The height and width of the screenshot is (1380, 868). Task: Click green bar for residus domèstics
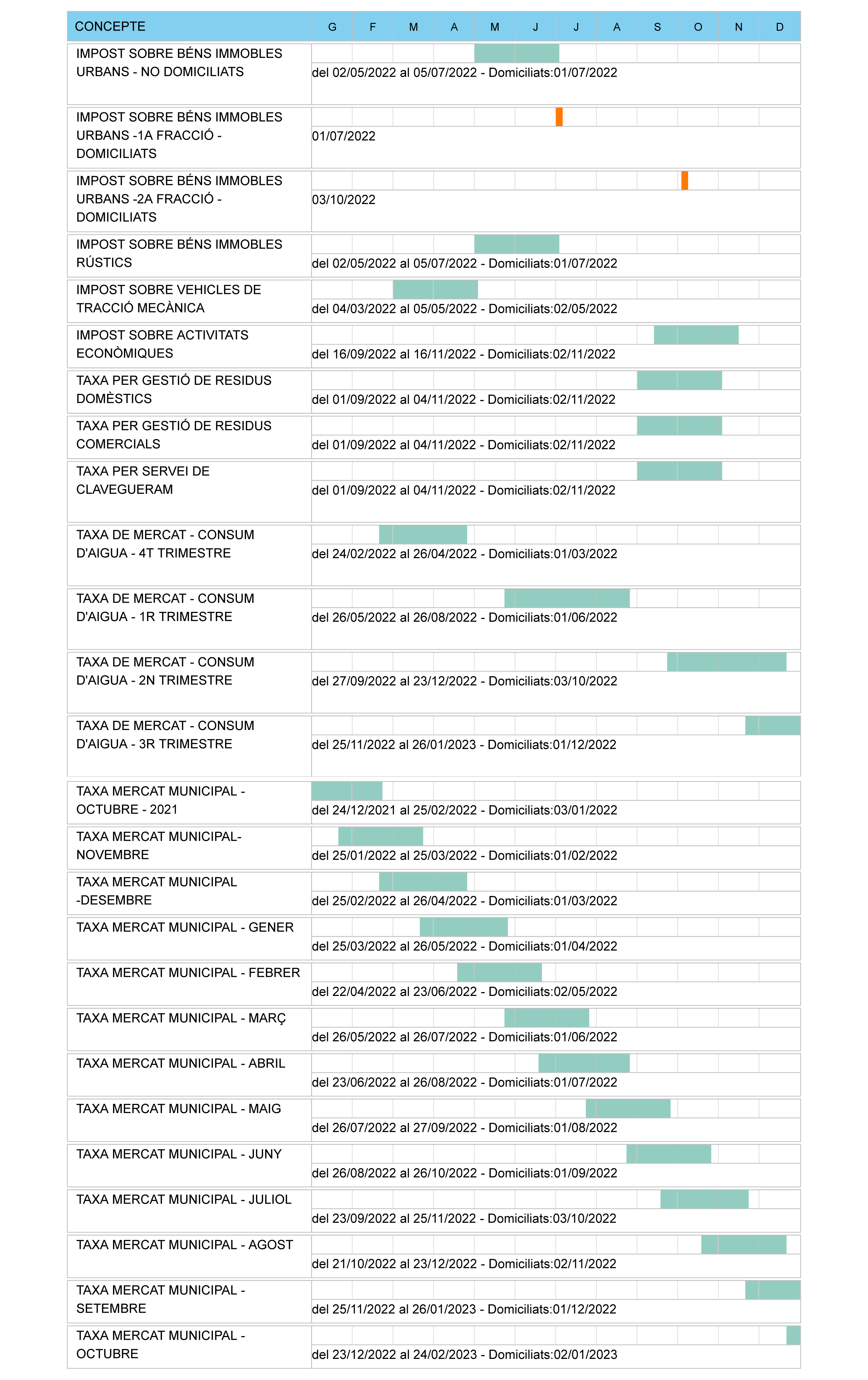tap(679, 380)
